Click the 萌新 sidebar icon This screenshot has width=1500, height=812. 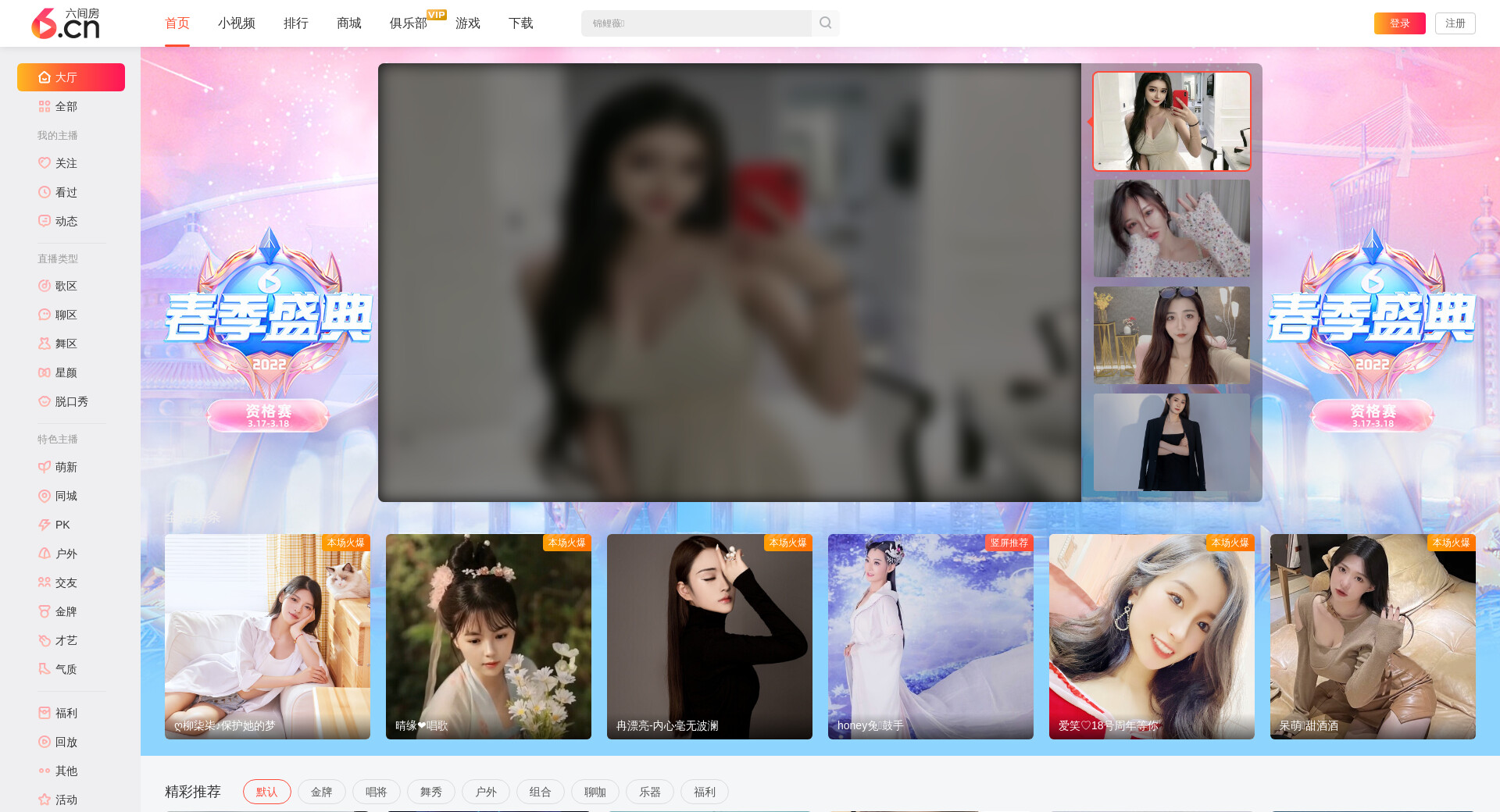[45, 467]
